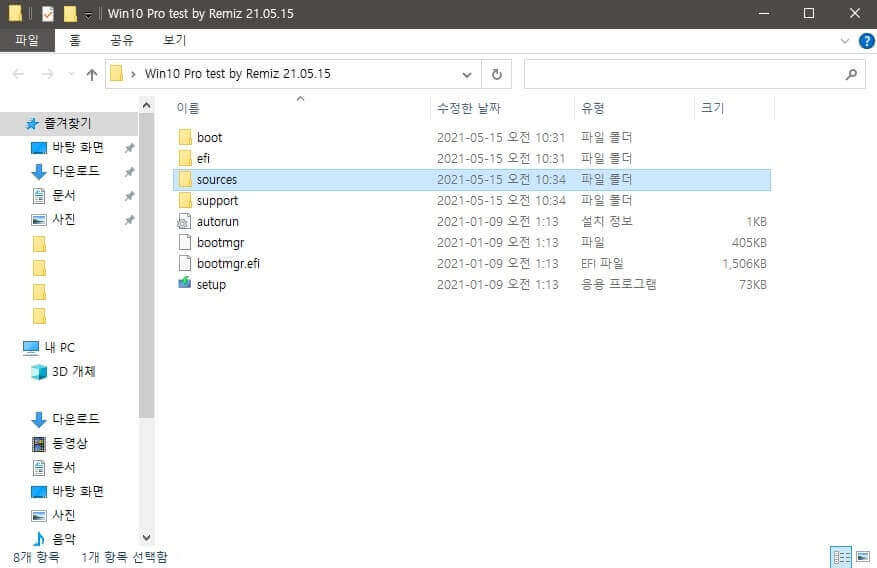Switch to large icons view in status bar
Image resolution: width=877 pixels, height=568 pixels.
click(863, 557)
